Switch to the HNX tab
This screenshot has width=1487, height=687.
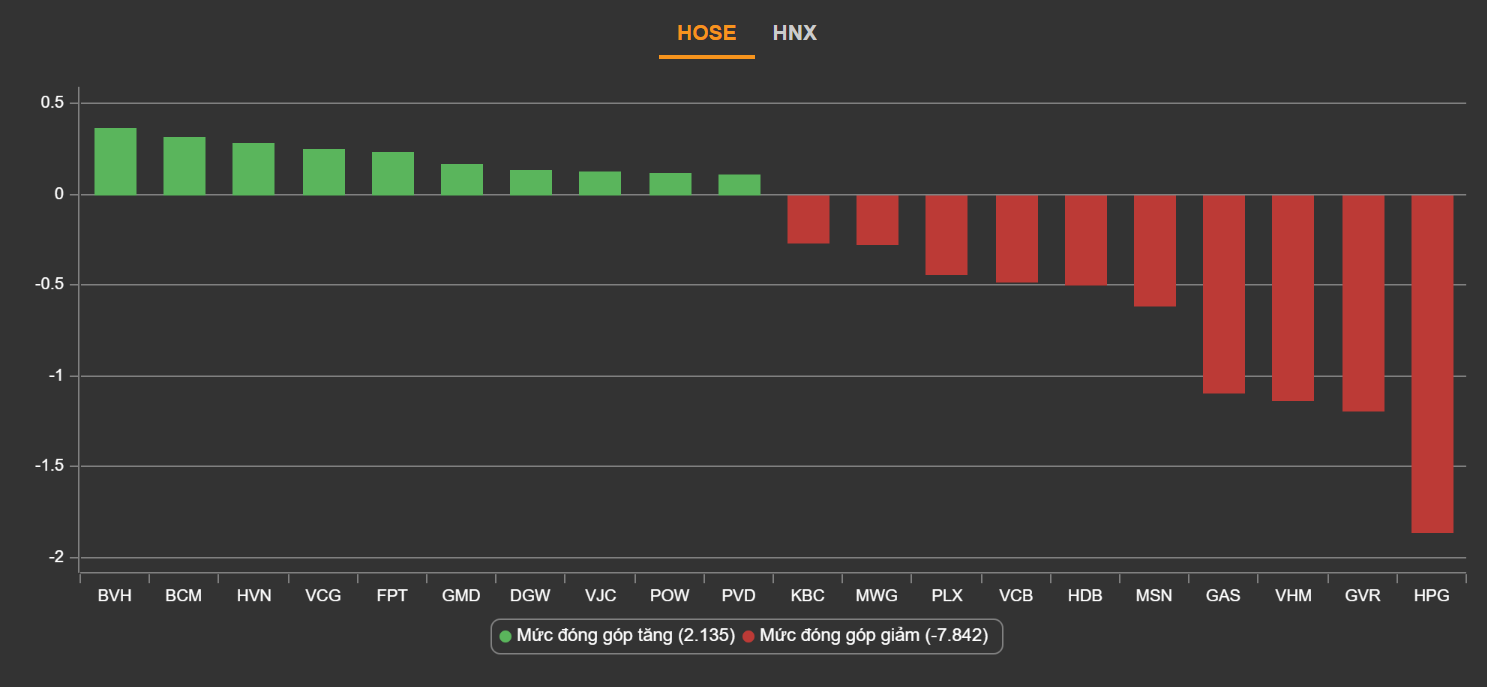[x=794, y=33]
